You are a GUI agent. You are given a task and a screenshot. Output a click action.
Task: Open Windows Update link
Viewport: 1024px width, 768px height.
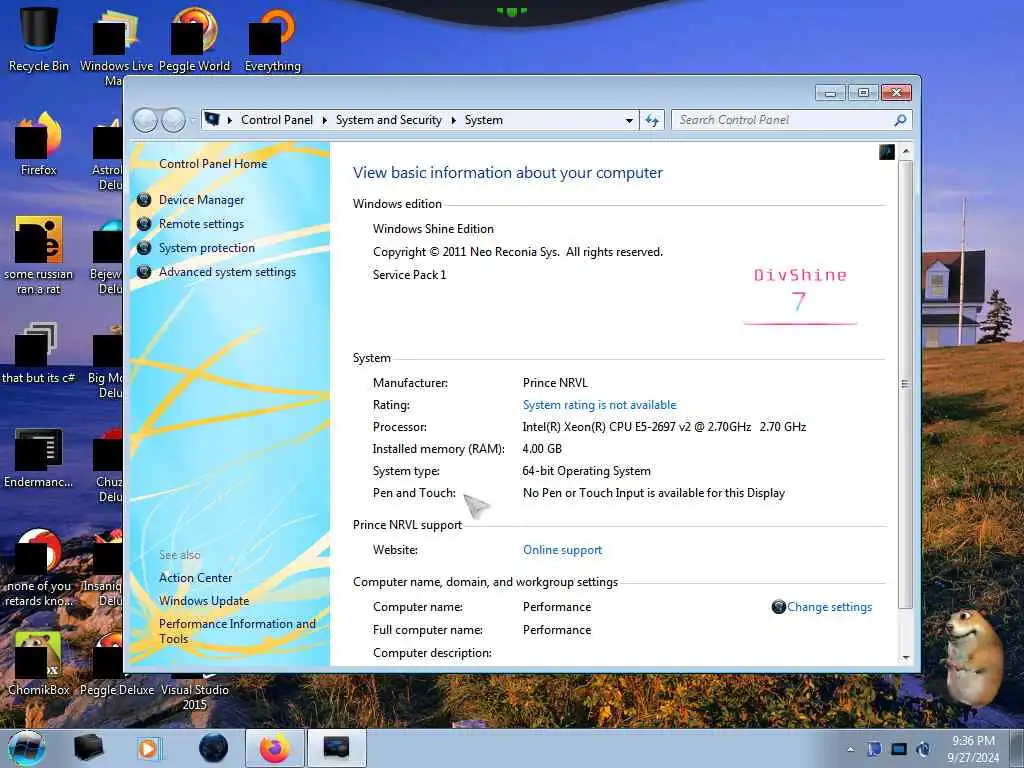(204, 601)
